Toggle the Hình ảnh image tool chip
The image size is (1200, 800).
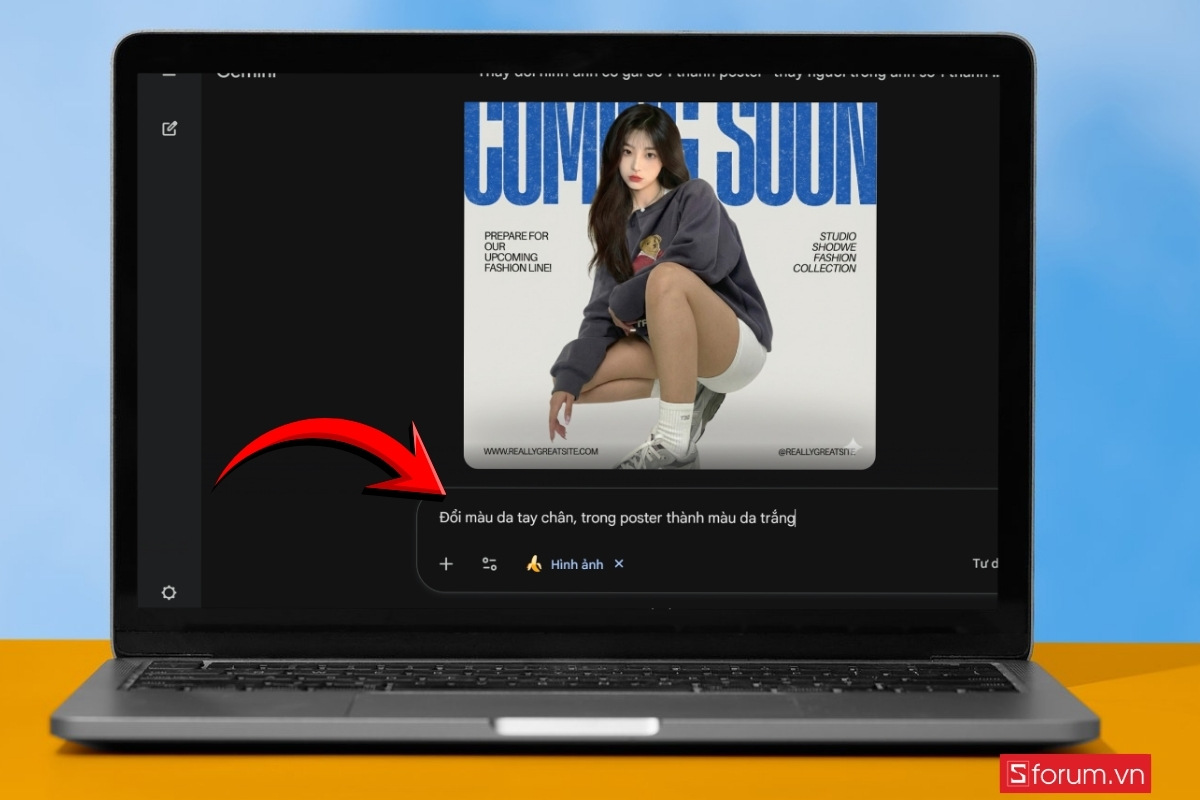pos(576,564)
